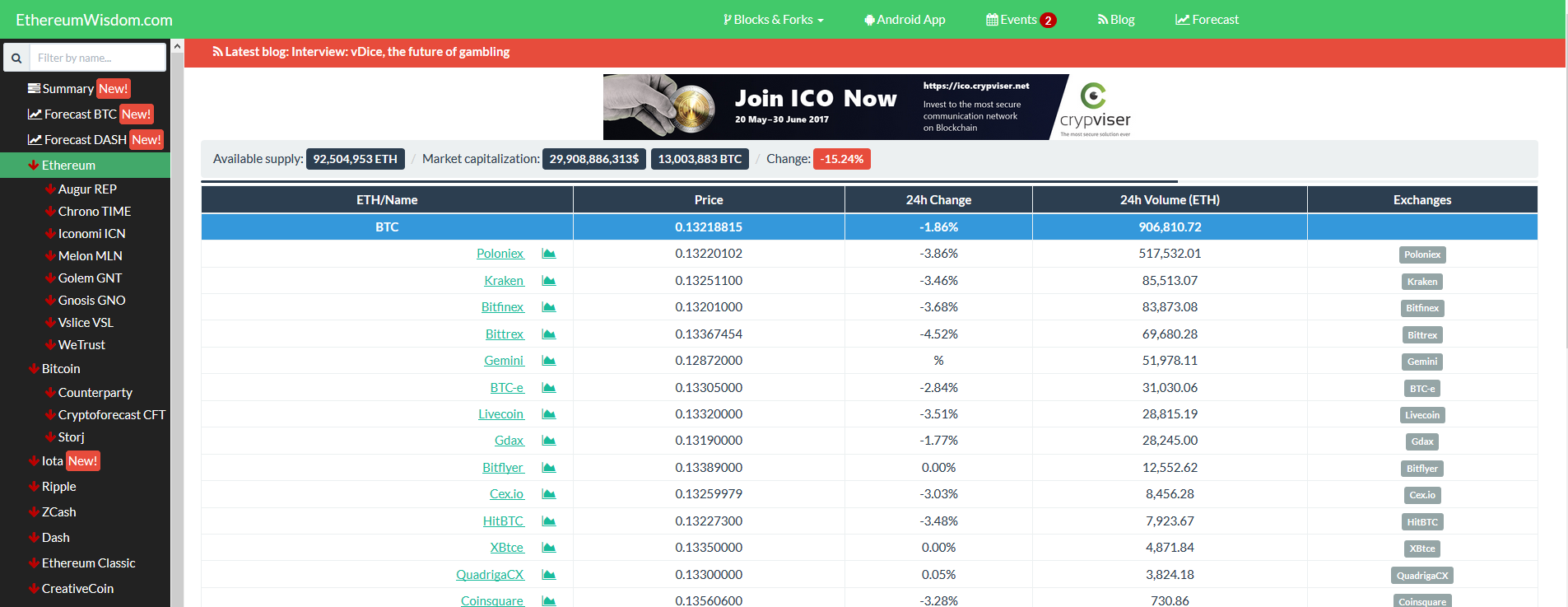
Task: Open the Poloniex chart icon
Action: click(549, 254)
